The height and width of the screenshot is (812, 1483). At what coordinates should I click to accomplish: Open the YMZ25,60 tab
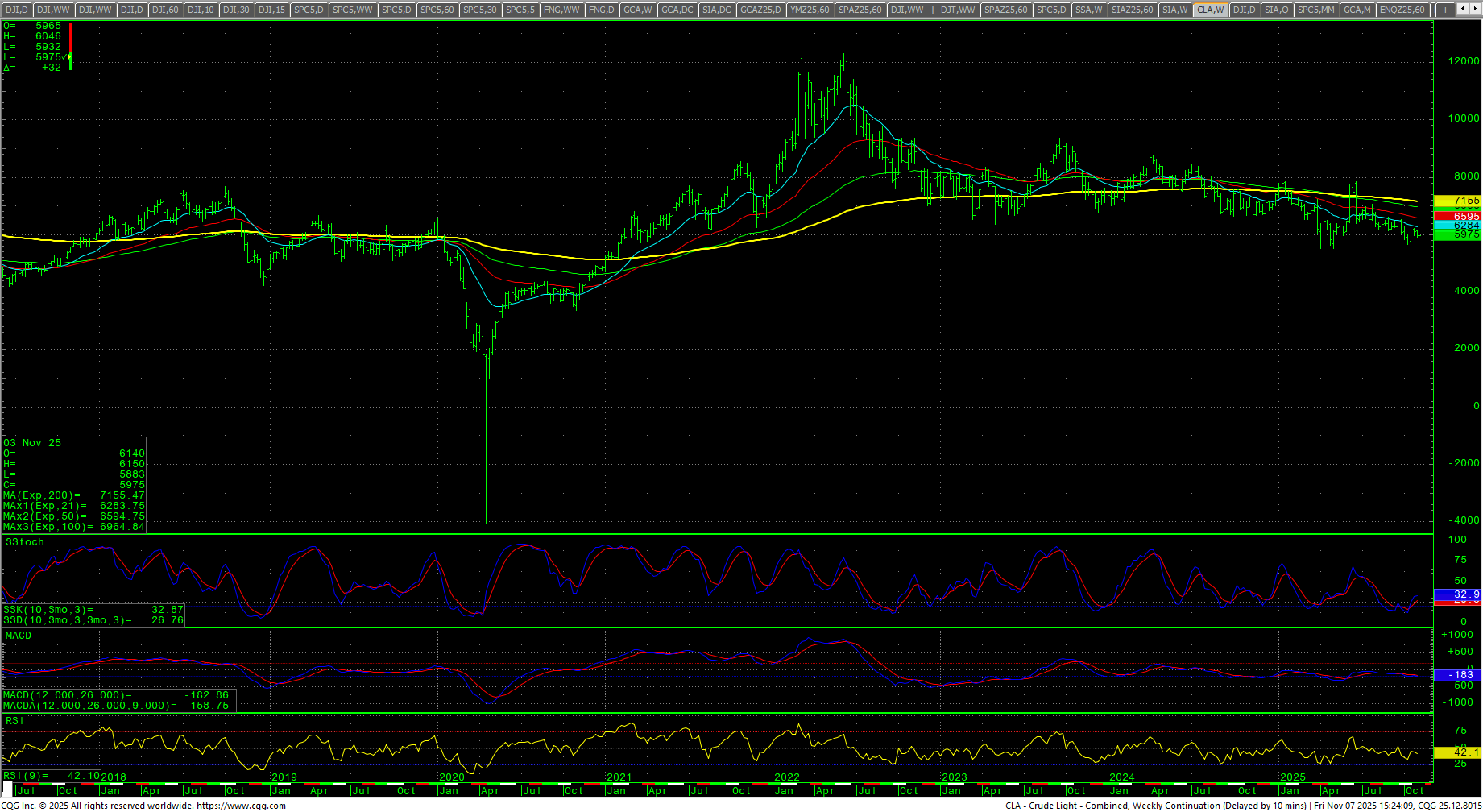pyautogui.click(x=810, y=10)
